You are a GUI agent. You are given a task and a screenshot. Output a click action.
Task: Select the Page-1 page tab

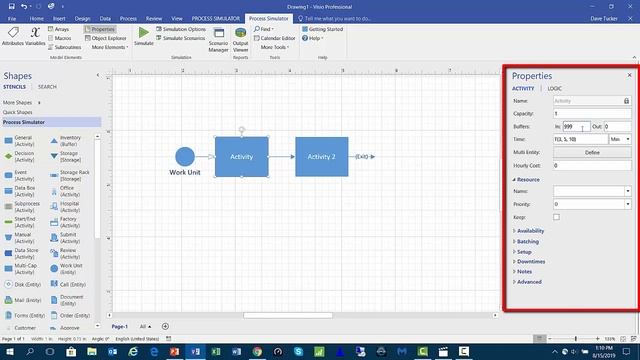point(120,327)
